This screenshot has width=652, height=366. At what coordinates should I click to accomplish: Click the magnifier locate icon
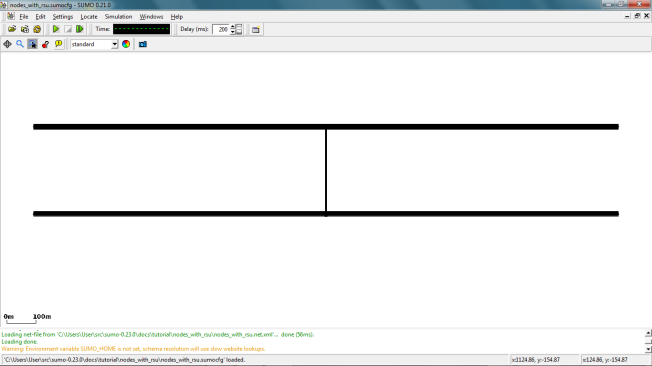pyautogui.click(x=20, y=44)
